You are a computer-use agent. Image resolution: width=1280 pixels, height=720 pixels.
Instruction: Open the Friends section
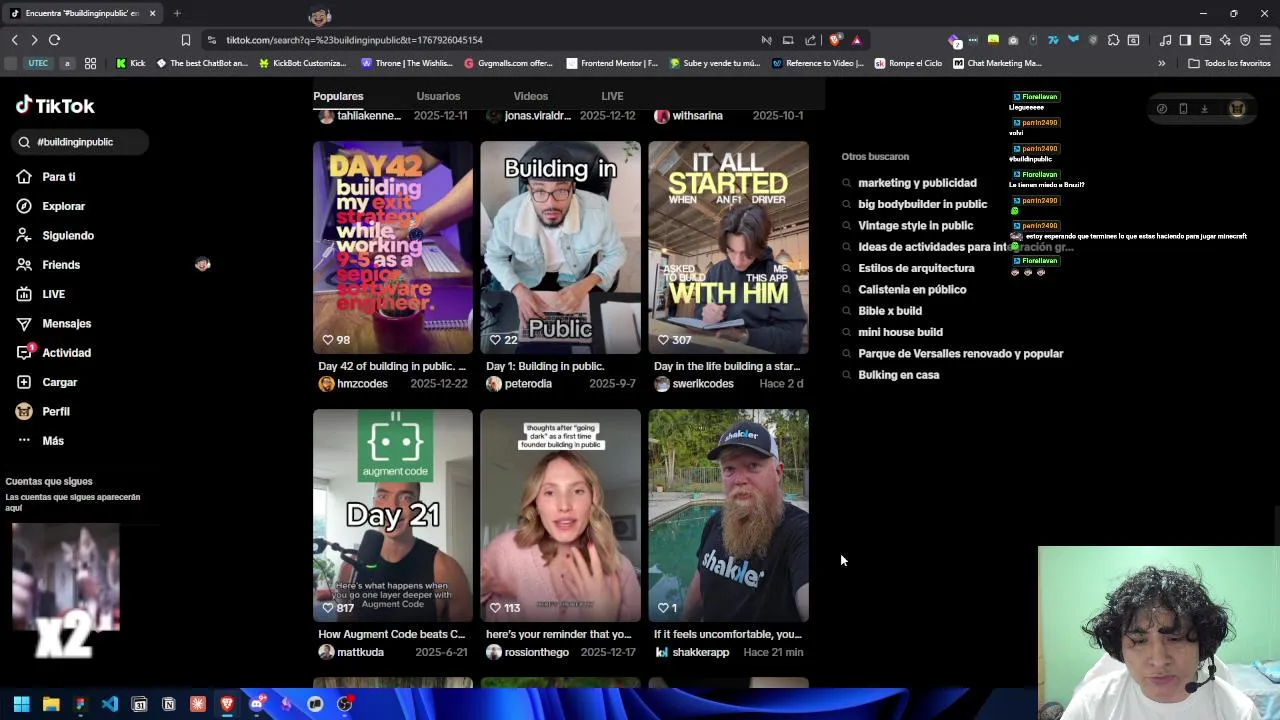[x=48, y=265]
